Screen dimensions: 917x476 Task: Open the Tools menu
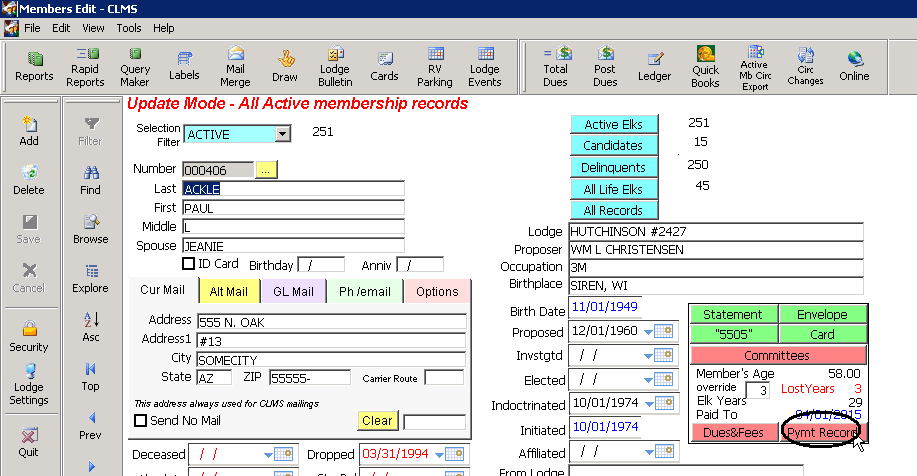coord(128,28)
